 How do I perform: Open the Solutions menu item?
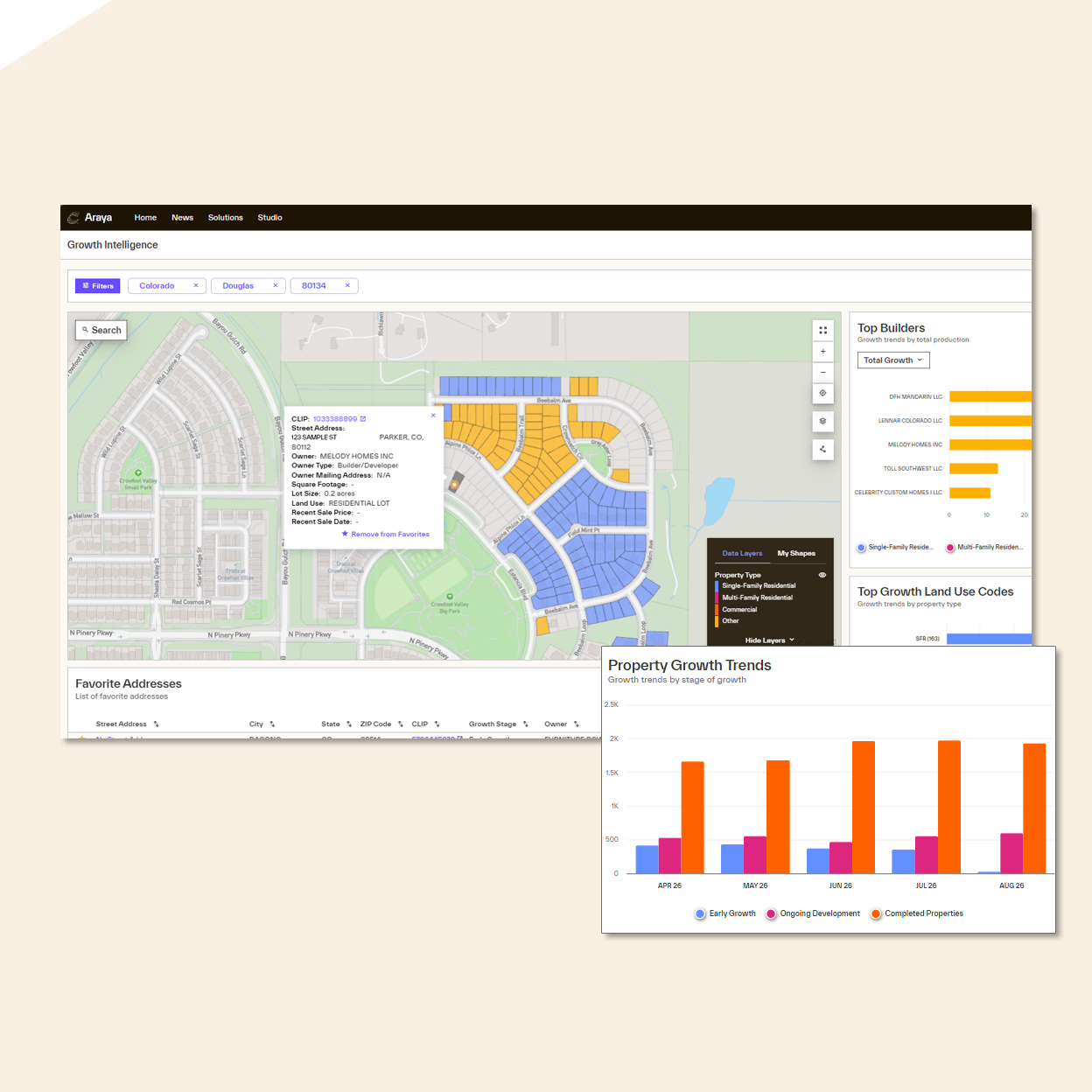click(x=225, y=218)
